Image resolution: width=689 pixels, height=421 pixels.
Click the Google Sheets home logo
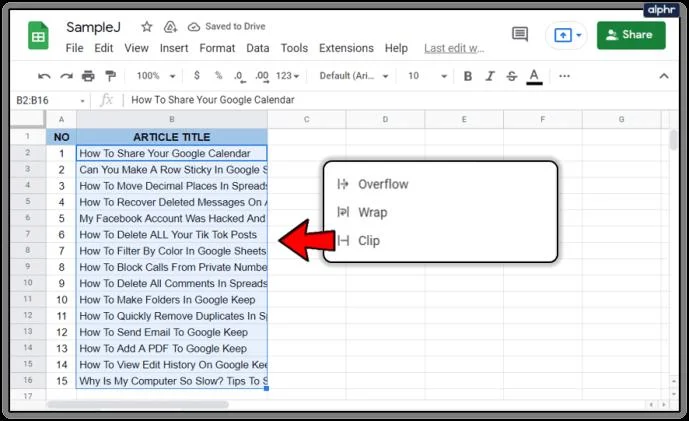coord(38,36)
